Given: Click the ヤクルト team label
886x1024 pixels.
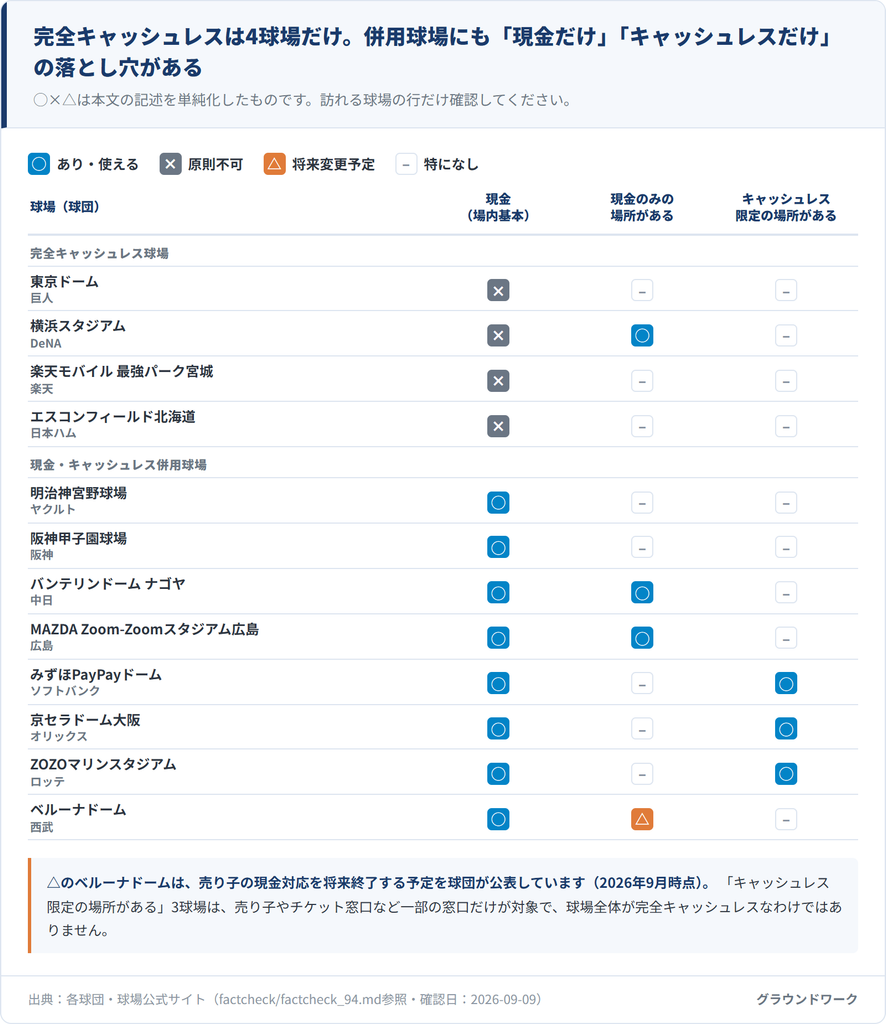Looking at the screenshot, I should coord(52,509).
